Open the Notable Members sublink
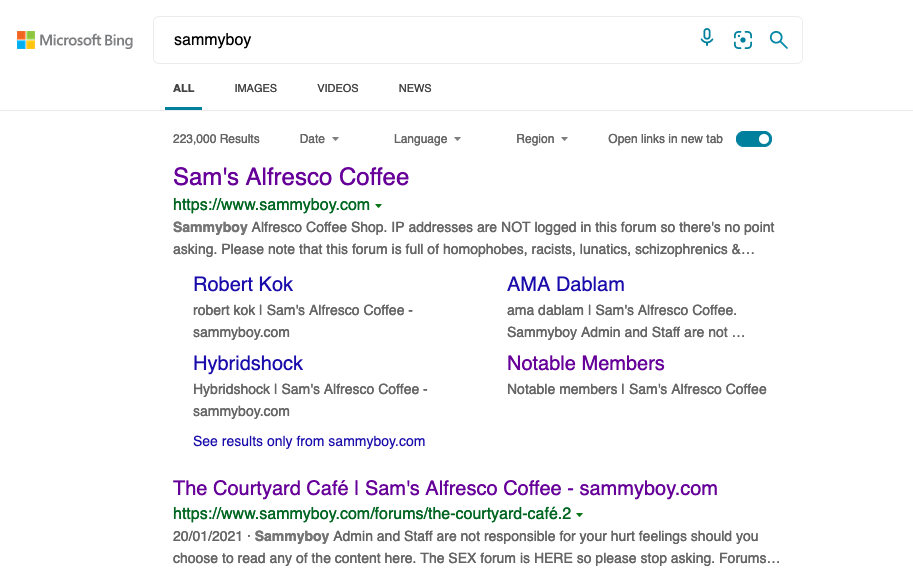This screenshot has width=913, height=583. pyautogui.click(x=585, y=363)
